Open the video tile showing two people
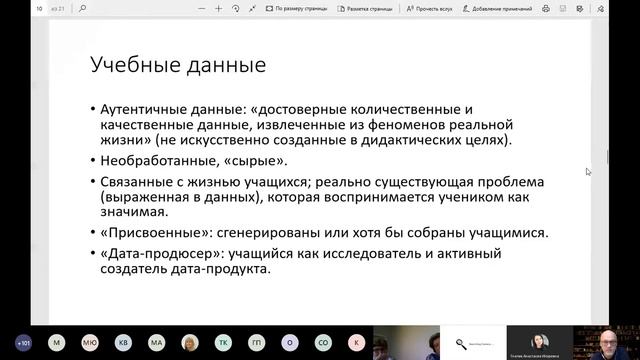This screenshot has height=360, width=640. [x=407, y=343]
